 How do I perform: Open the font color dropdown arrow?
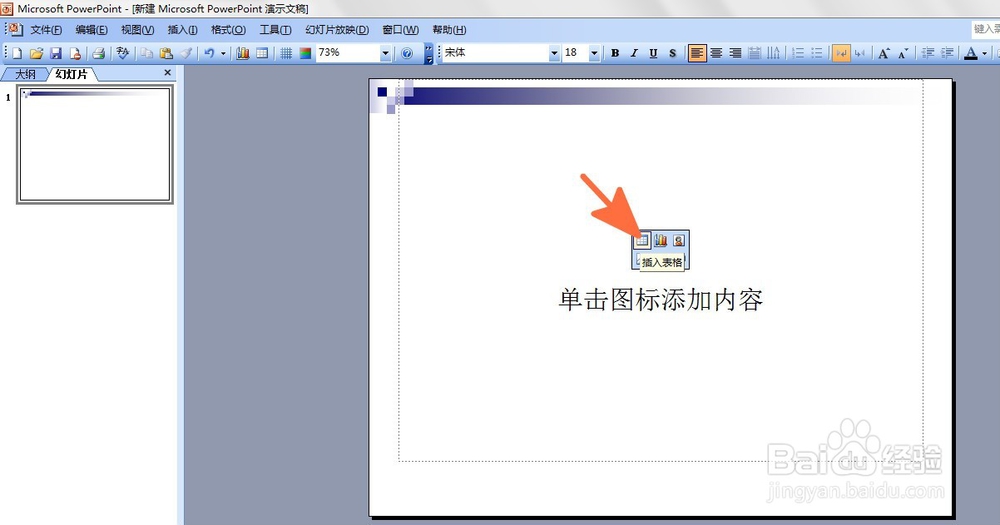pyautogui.click(x=984, y=53)
